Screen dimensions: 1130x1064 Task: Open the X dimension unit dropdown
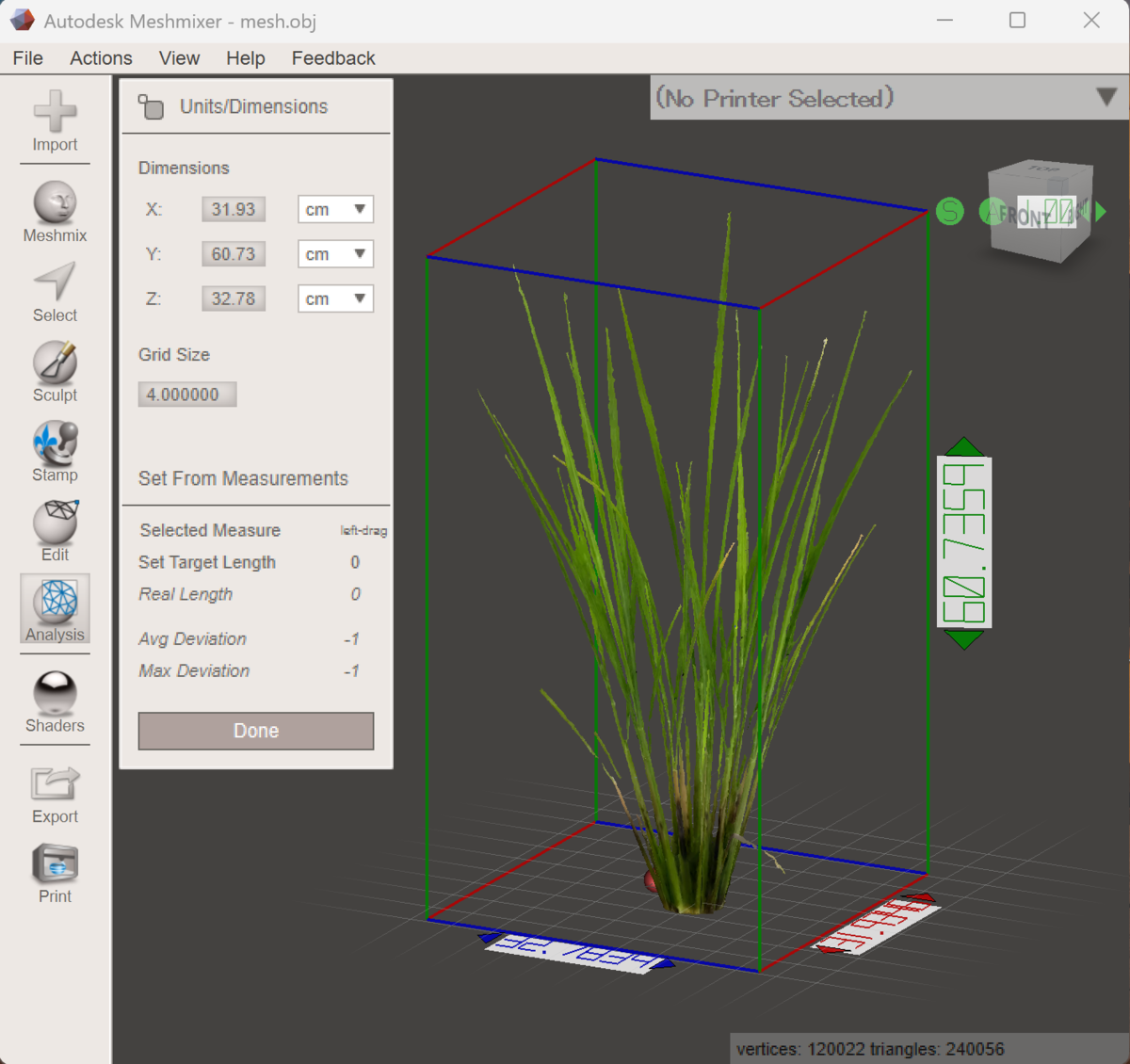pos(335,209)
